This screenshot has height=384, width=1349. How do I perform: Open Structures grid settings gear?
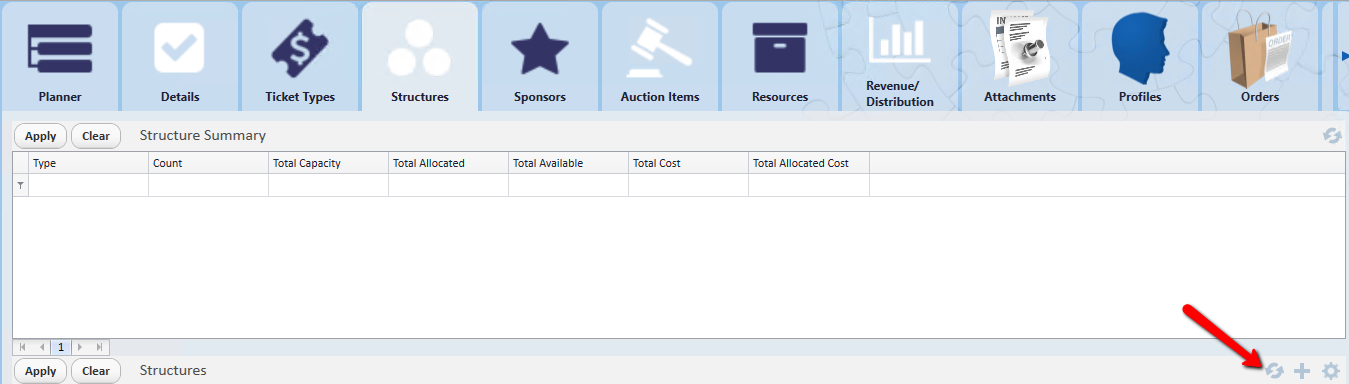tap(1330, 371)
